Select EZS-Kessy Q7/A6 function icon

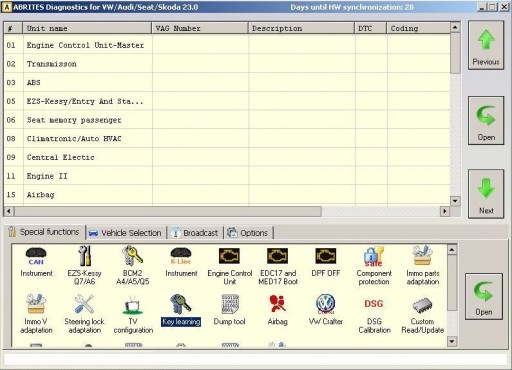click(84, 266)
